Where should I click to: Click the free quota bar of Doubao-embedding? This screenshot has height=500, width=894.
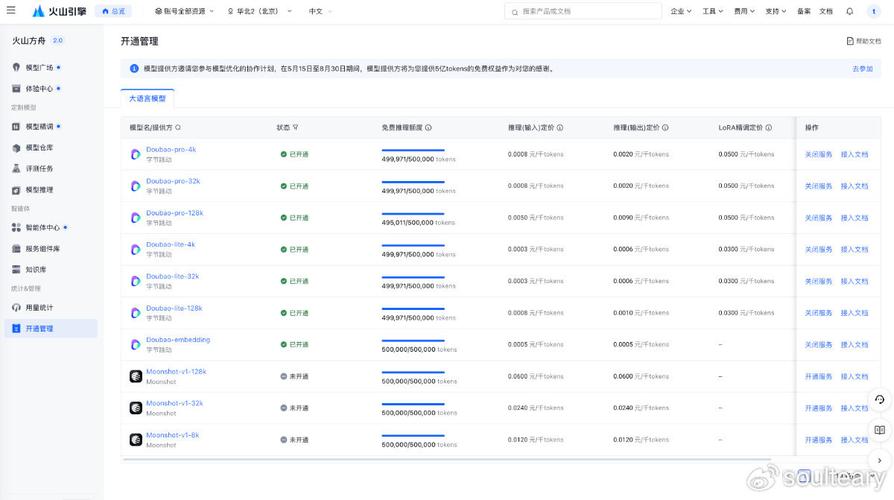413,340
